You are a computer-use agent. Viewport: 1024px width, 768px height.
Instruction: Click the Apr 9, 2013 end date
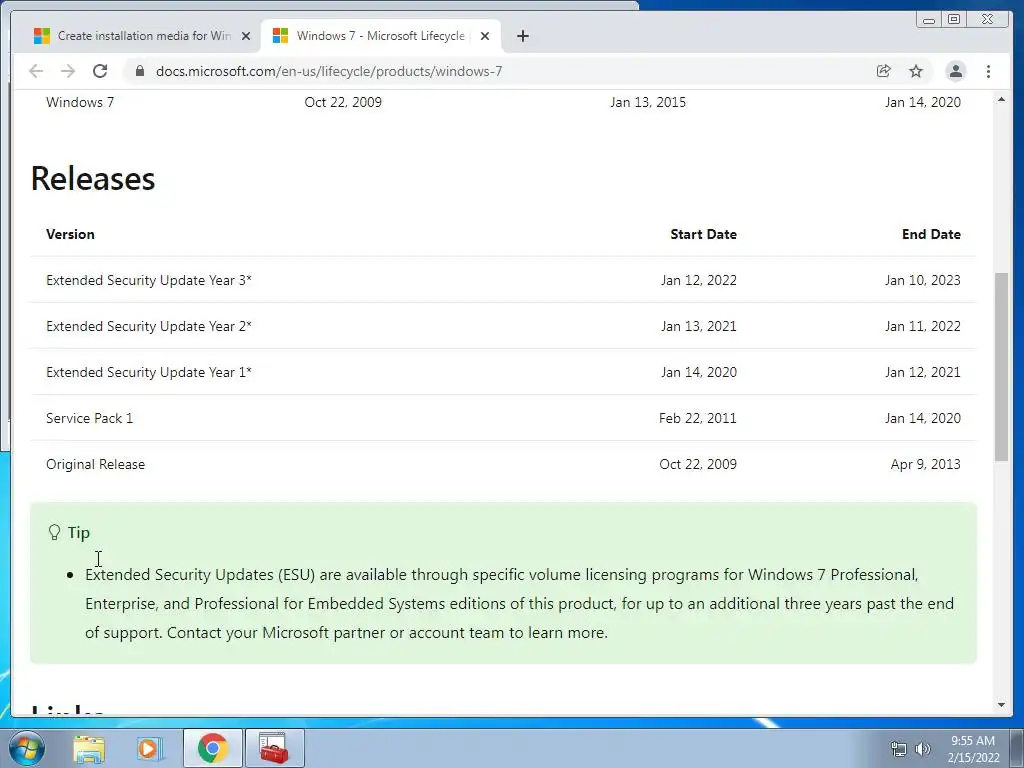(x=925, y=464)
